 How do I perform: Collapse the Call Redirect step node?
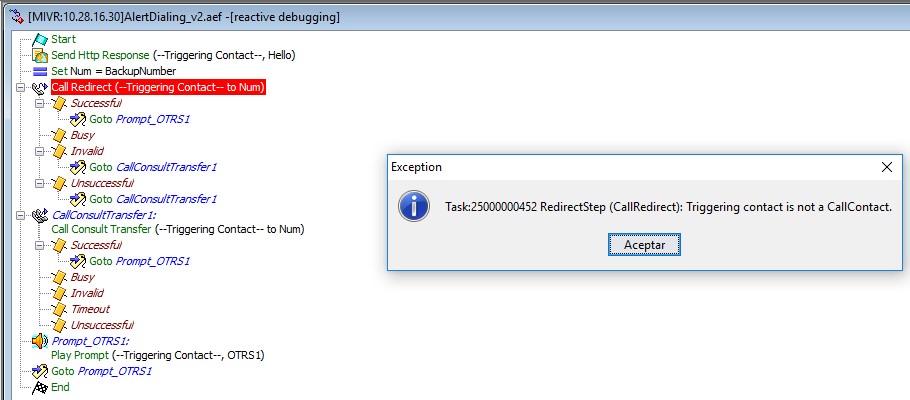(x=21, y=88)
